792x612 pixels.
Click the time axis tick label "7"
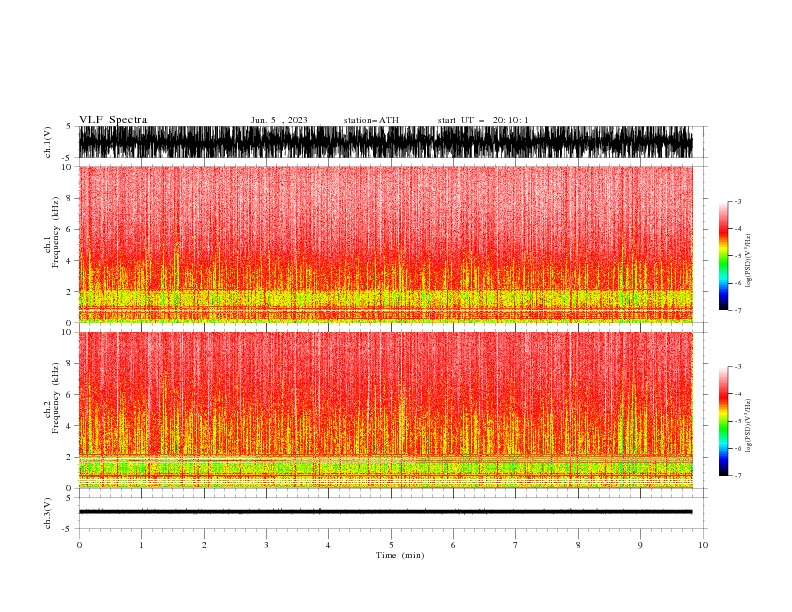click(516, 545)
